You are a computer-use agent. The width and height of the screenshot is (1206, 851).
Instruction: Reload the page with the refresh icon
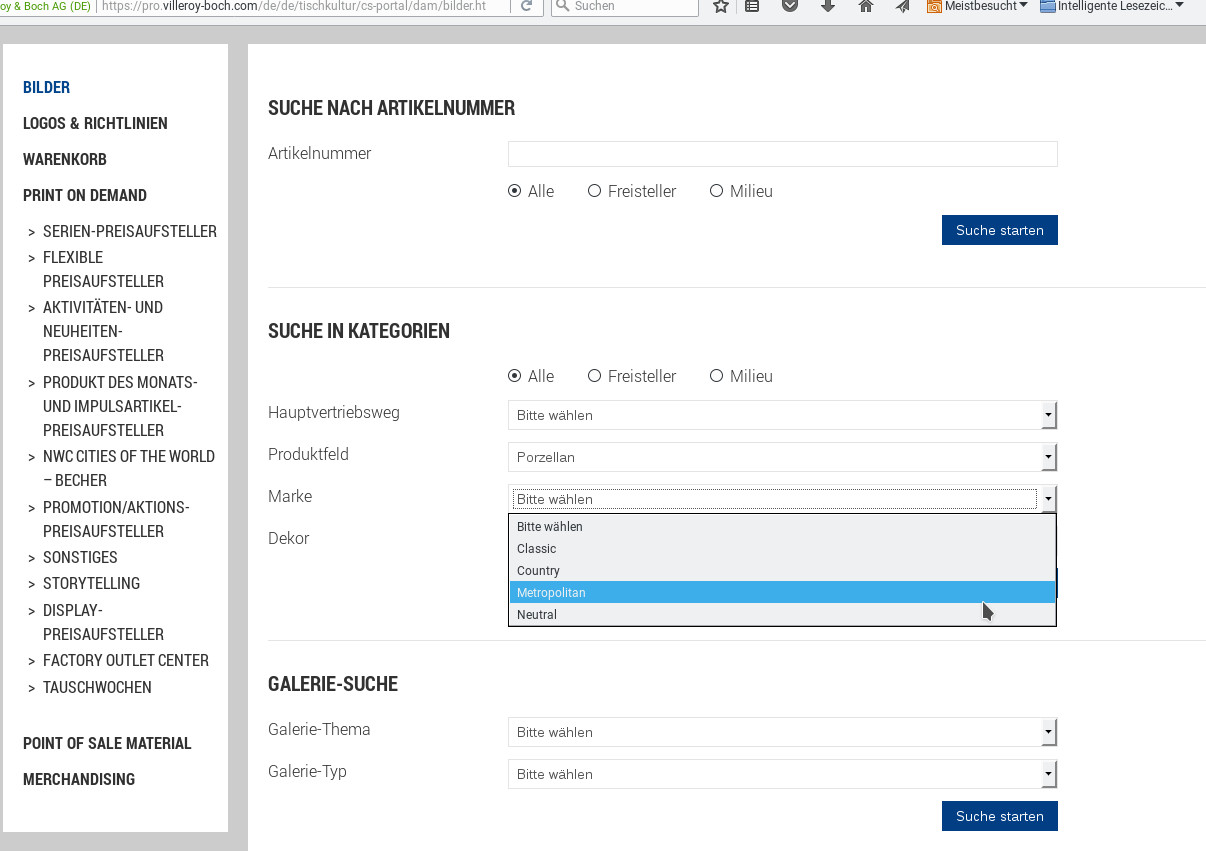click(x=525, y=6)
